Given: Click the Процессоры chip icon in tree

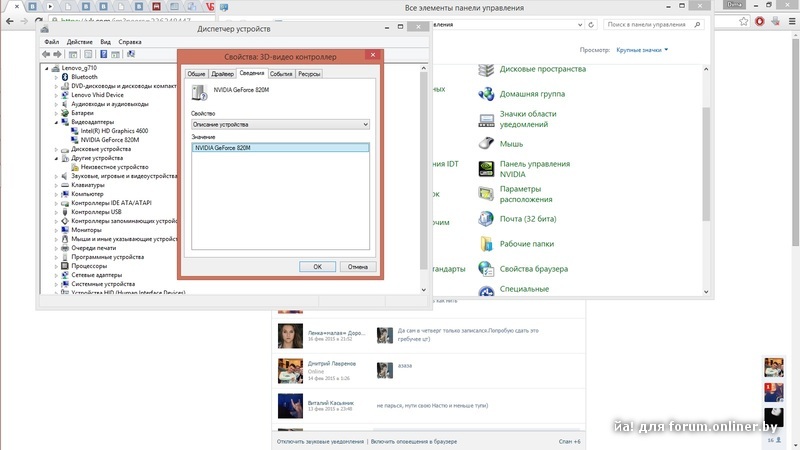Looking at the screenshot, I should [x=65, y=266].
